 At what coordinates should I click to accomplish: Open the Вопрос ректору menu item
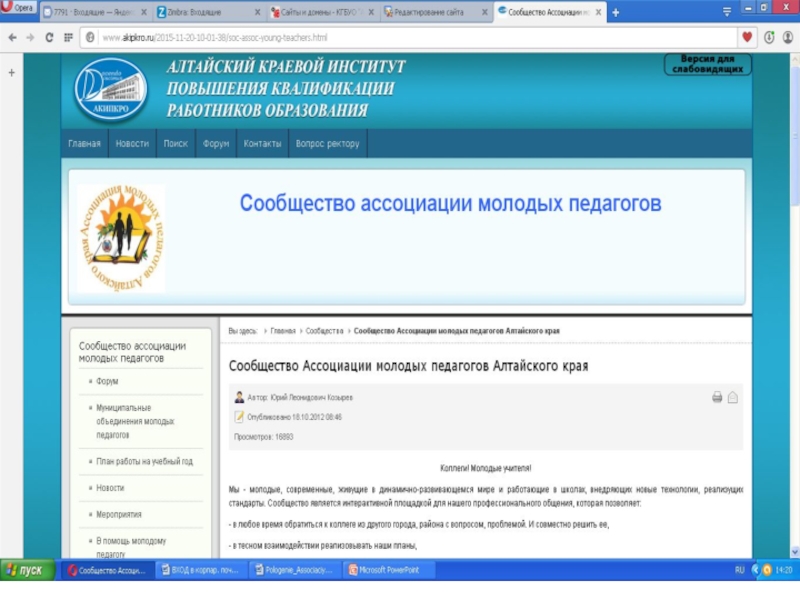(328, 143)
